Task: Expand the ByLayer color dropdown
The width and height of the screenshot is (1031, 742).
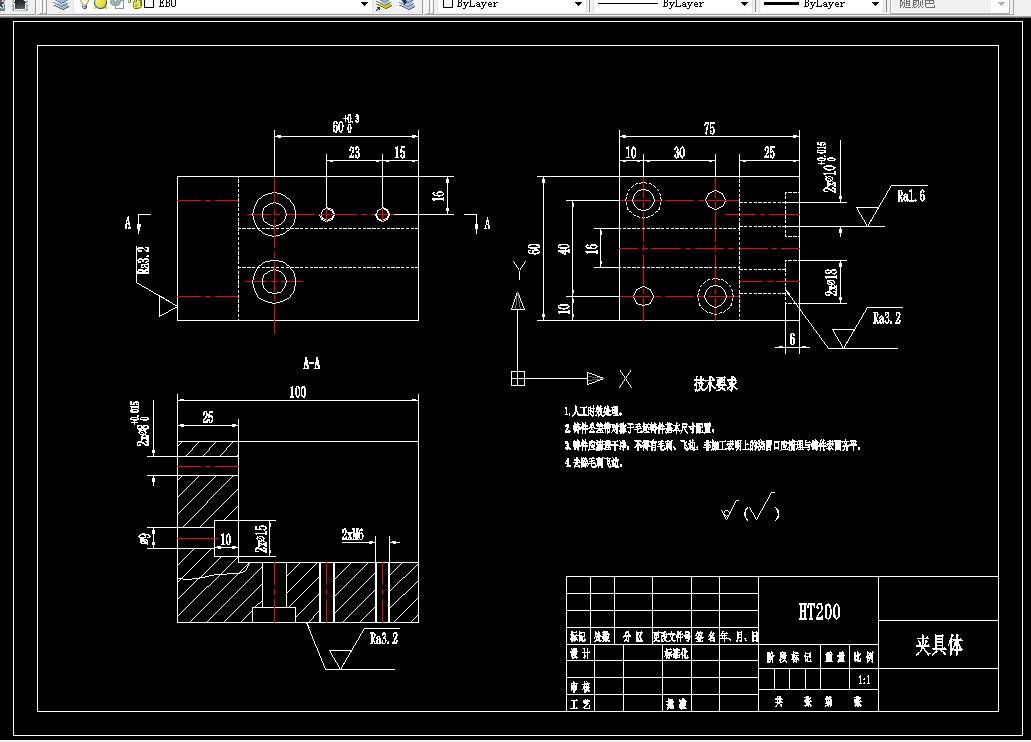Action: point(578,4)
